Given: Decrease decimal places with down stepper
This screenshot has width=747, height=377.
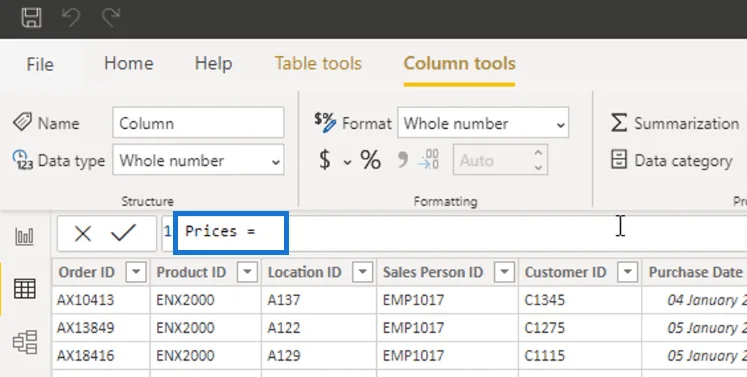Looking at the screenshot, I should [x=538, y=168].
